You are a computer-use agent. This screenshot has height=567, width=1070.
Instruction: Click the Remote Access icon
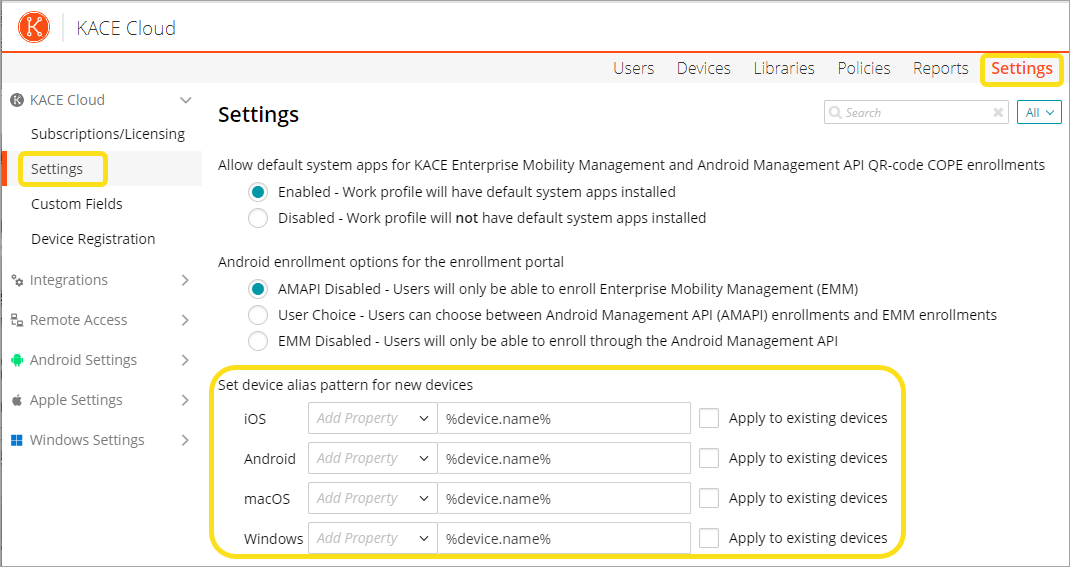(x=17, y=321)
